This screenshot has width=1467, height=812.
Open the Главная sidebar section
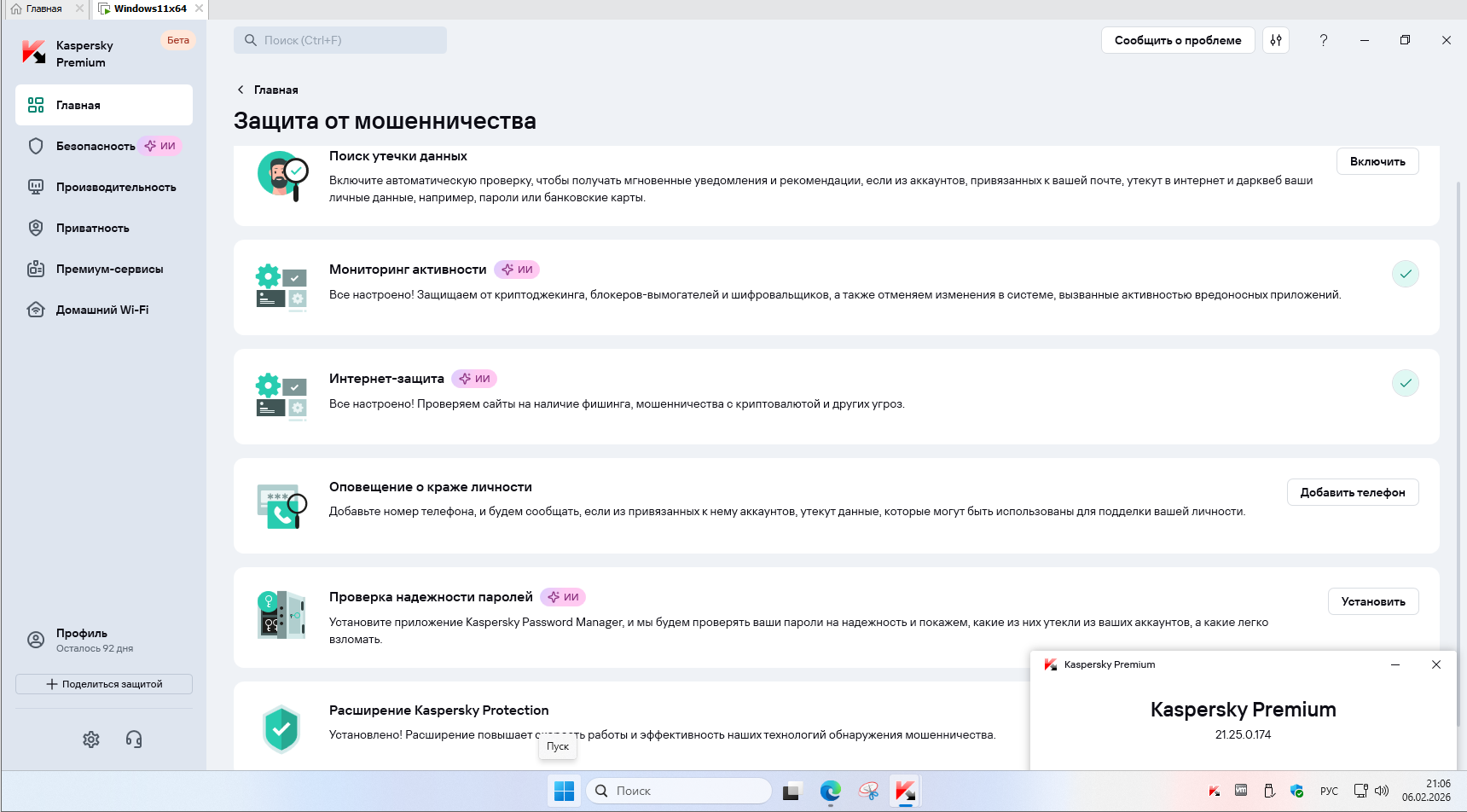104,105
